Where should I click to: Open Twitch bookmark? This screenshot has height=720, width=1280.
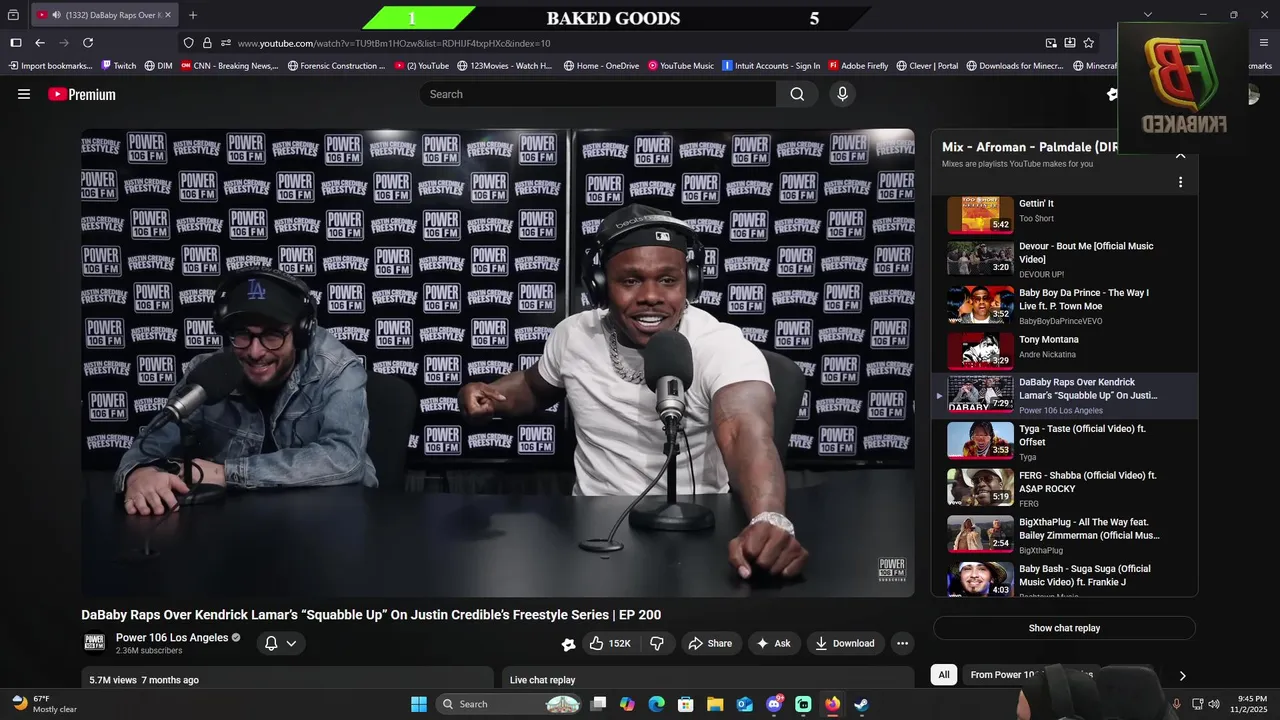click(119, 66)
